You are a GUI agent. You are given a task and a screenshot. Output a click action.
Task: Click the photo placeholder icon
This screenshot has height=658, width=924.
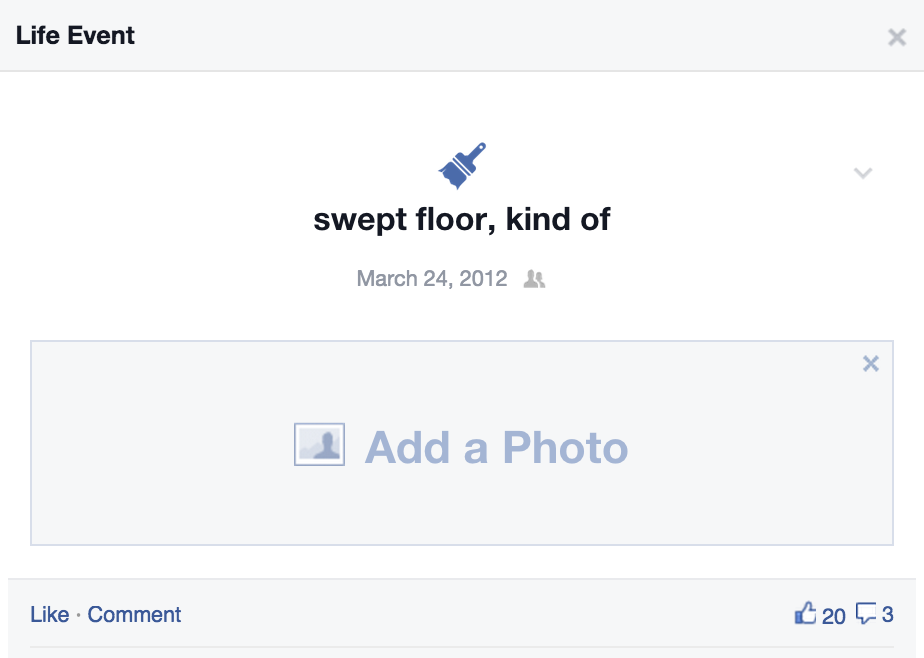pos(319,444)
